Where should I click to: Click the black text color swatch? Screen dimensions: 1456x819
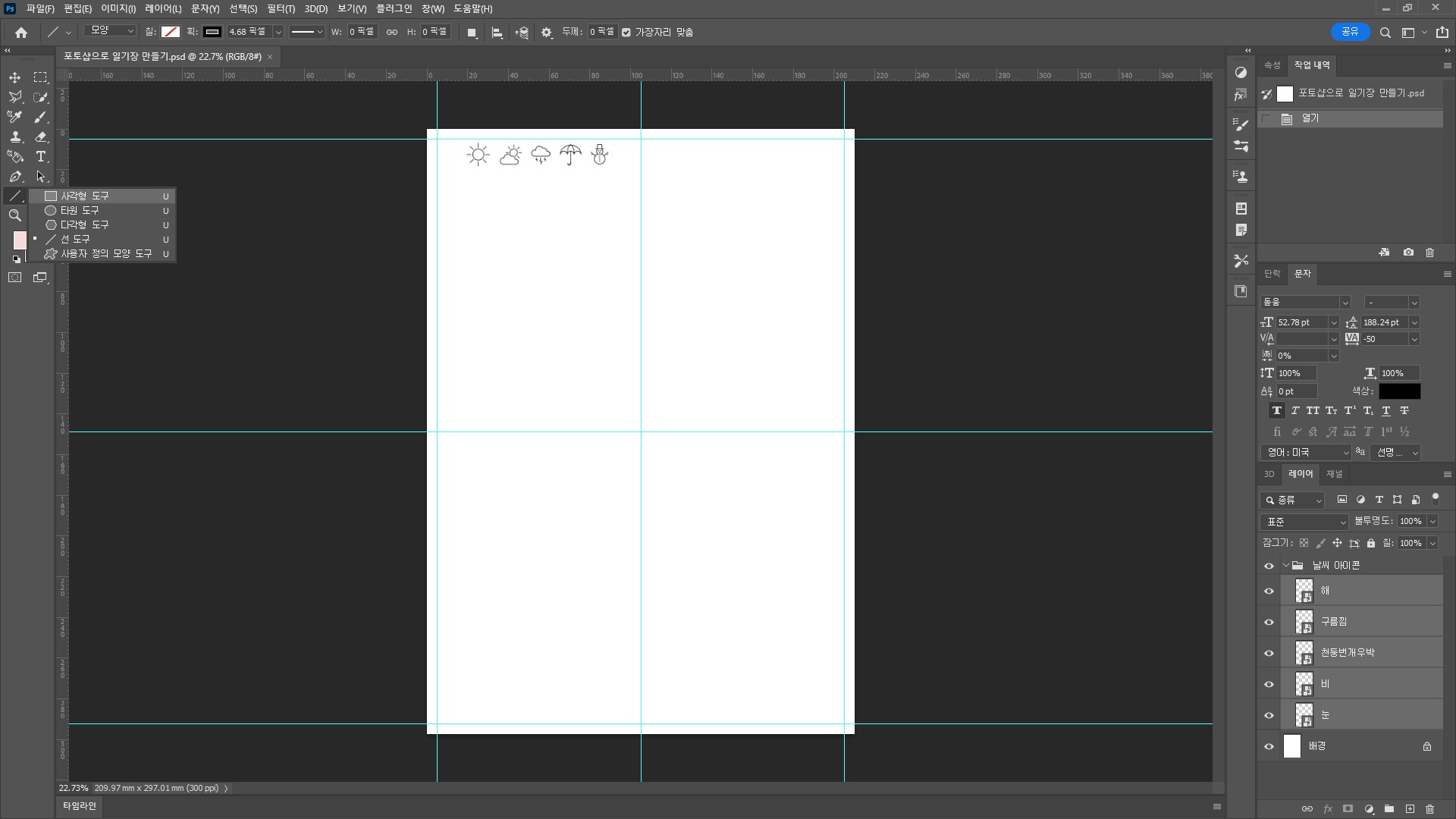[x=1399, y=391]
